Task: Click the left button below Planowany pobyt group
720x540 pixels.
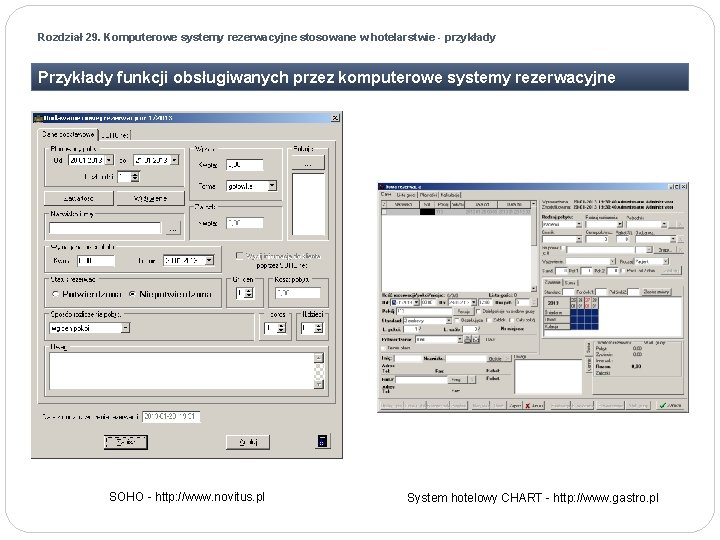Action: [x=79, y=198]
